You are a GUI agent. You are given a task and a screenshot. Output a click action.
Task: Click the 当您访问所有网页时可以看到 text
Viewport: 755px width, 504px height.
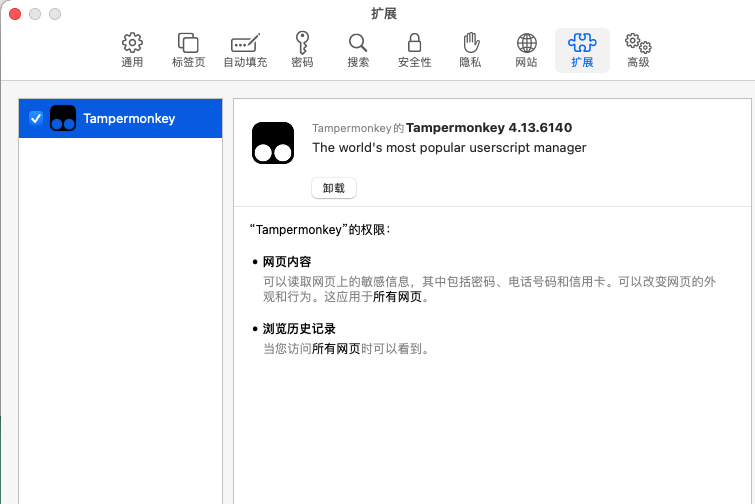(346, 349)
